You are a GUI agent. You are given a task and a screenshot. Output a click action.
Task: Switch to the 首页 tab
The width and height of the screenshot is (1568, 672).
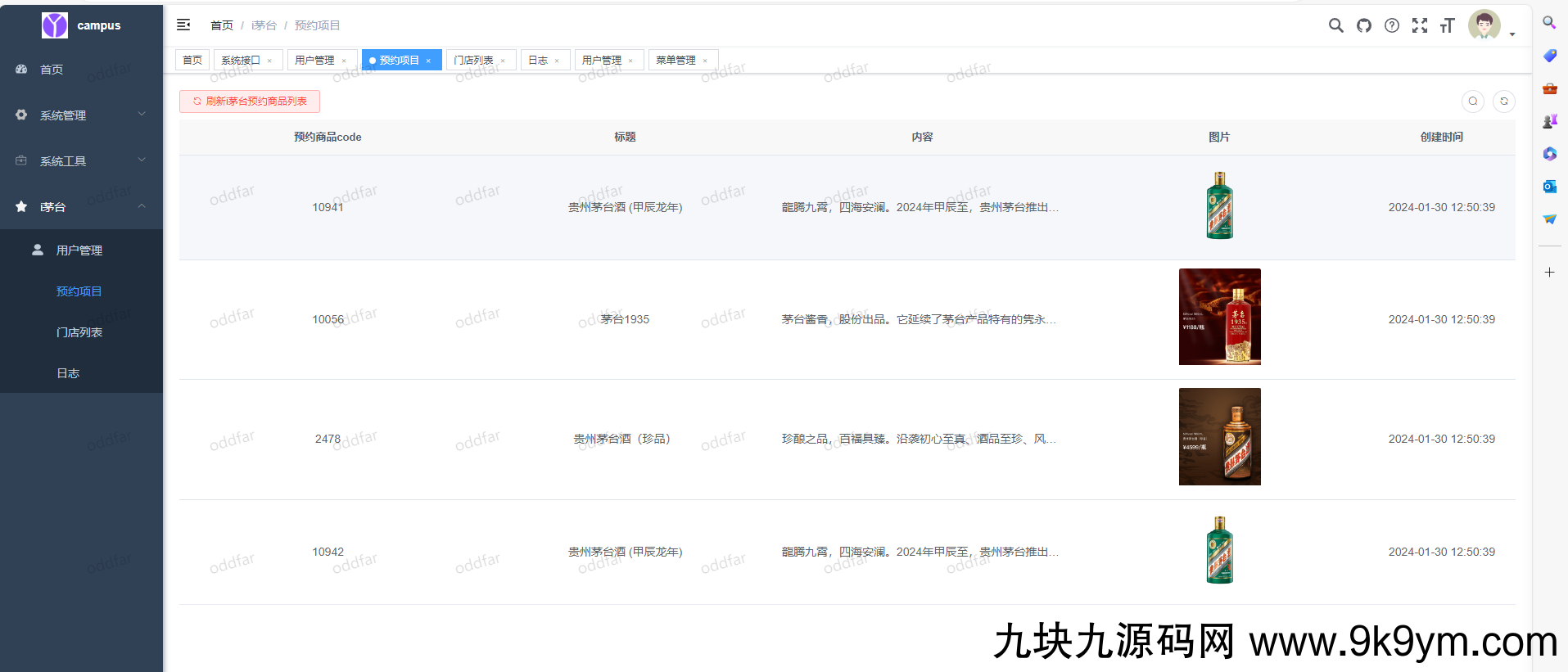click(192, 60)
